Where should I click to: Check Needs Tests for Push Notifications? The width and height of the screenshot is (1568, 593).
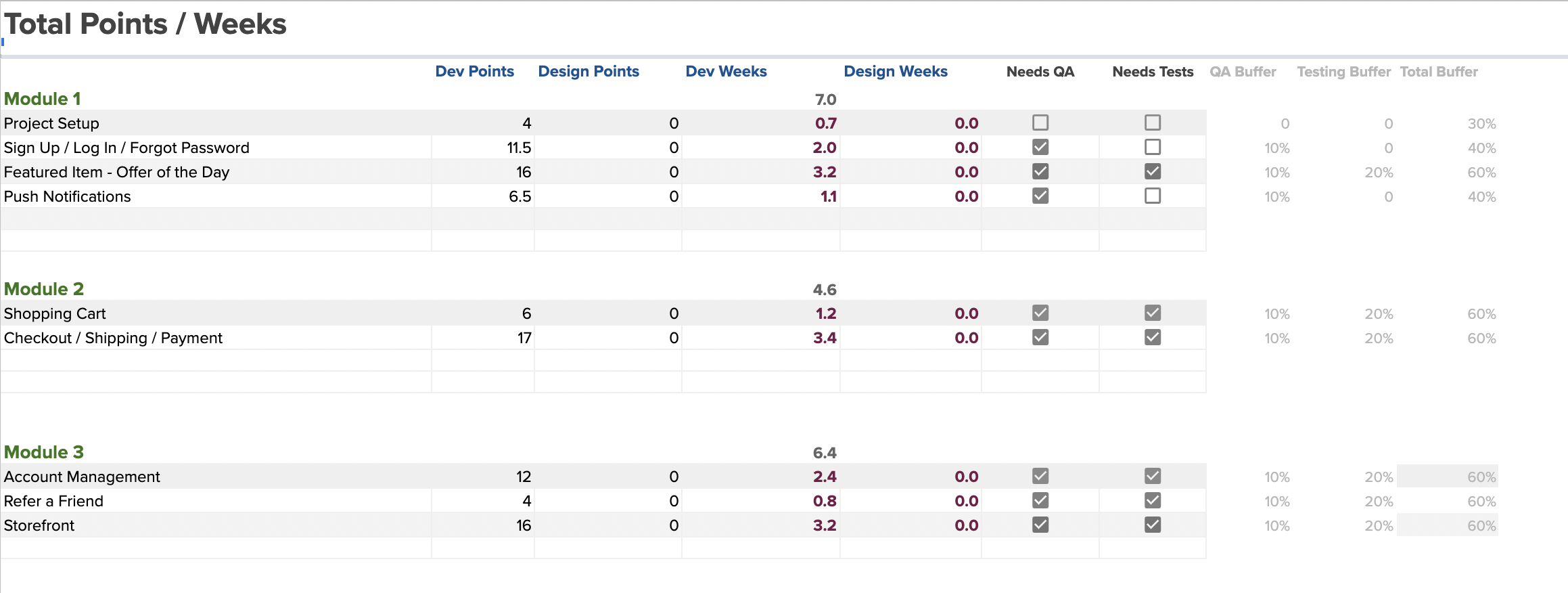click(x=1153, y=196)
